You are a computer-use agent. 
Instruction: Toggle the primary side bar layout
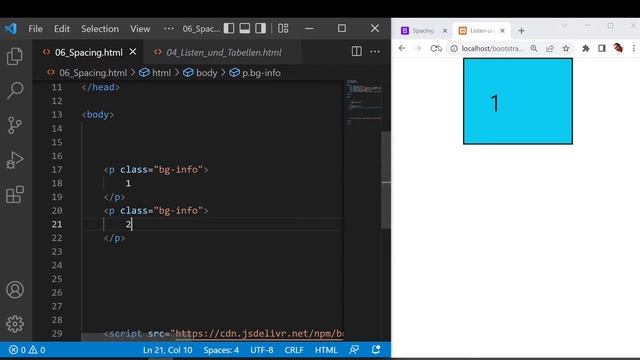coord(229,28)
